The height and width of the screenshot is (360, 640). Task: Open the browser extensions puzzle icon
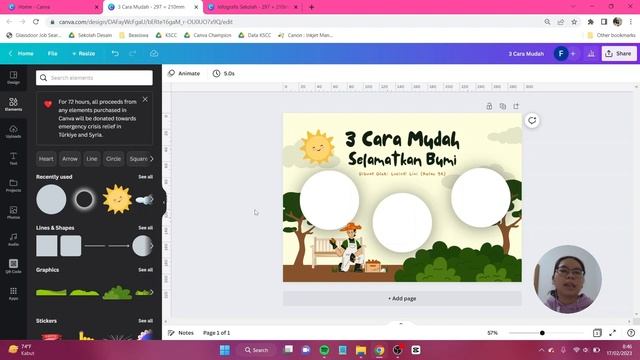point(590,22)
